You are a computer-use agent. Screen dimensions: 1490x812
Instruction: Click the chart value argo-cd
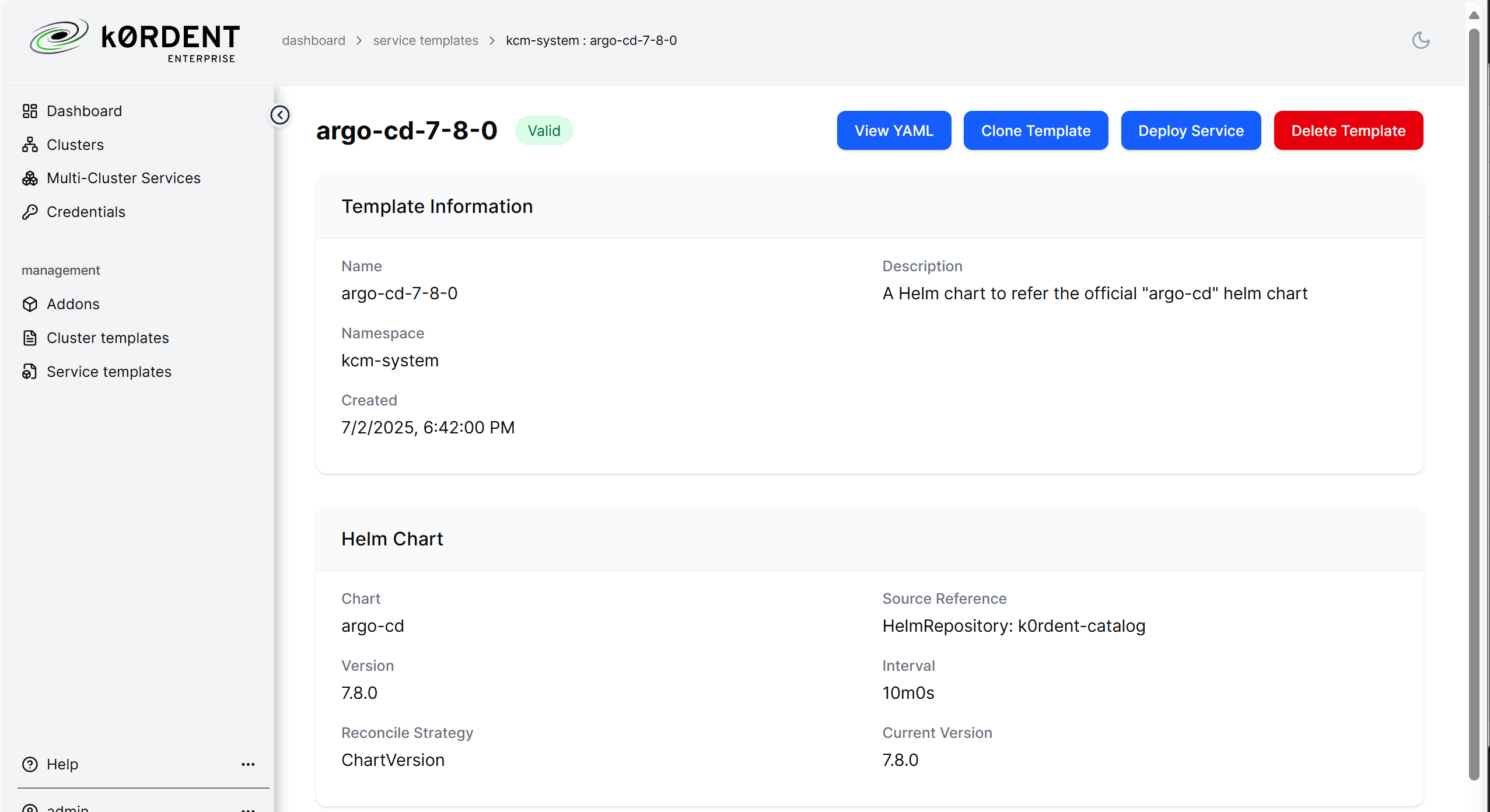click(x=372, y=626)
